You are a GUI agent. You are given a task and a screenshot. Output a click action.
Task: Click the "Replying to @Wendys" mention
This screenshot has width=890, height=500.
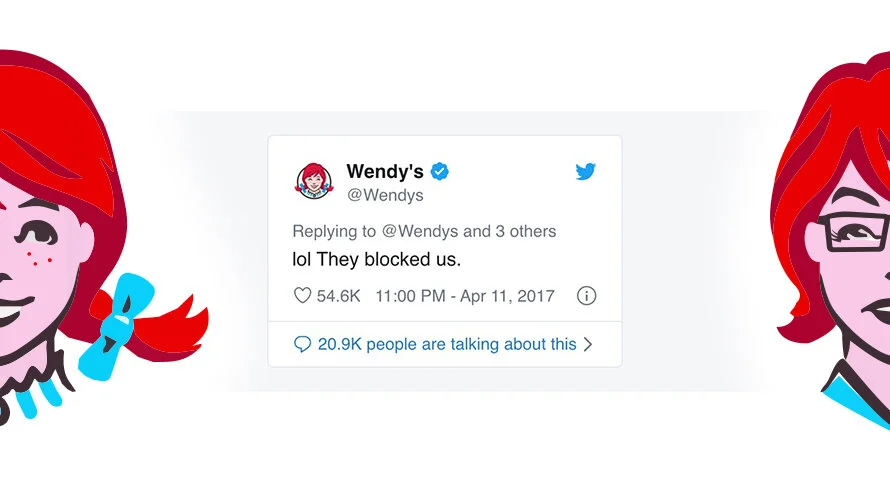point(419,231)
